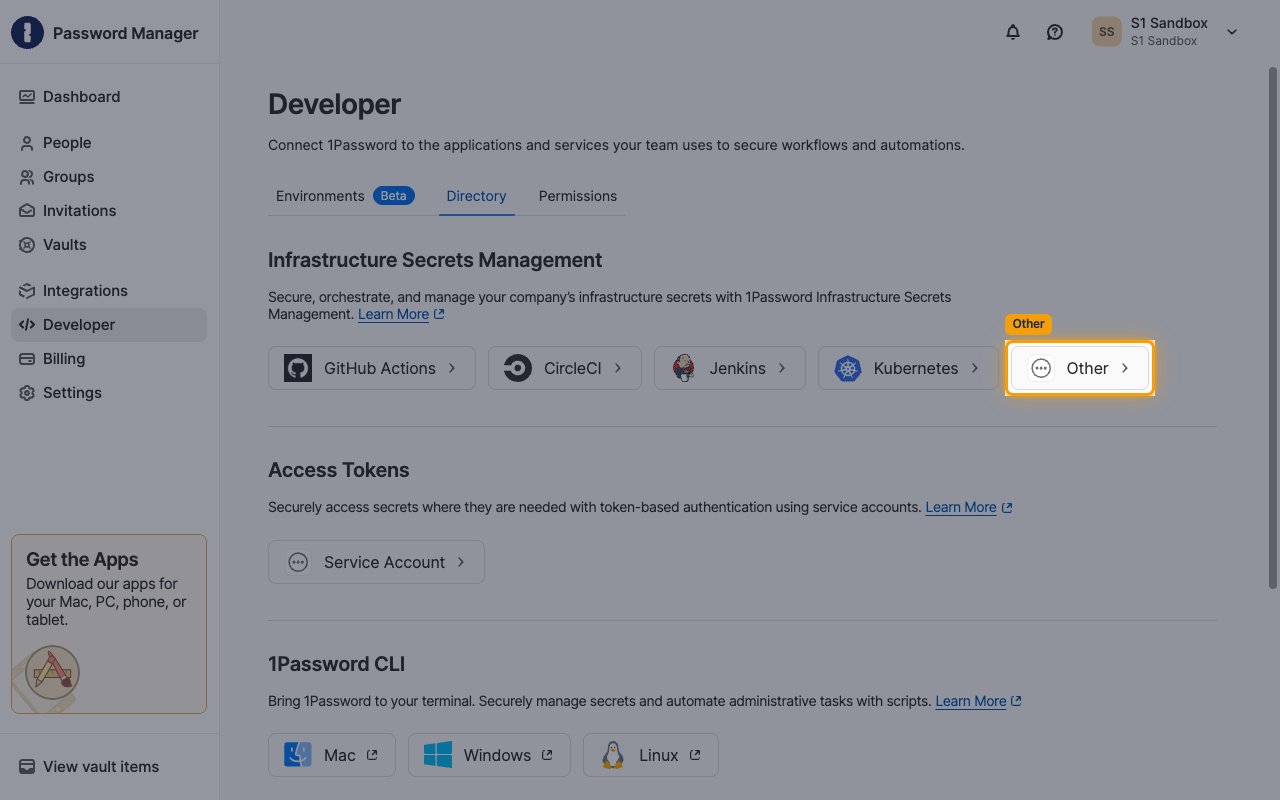The height and width of the screenshot is (800, 1280).
Task: Click the SS account avatar
Action: point(1107,32)
